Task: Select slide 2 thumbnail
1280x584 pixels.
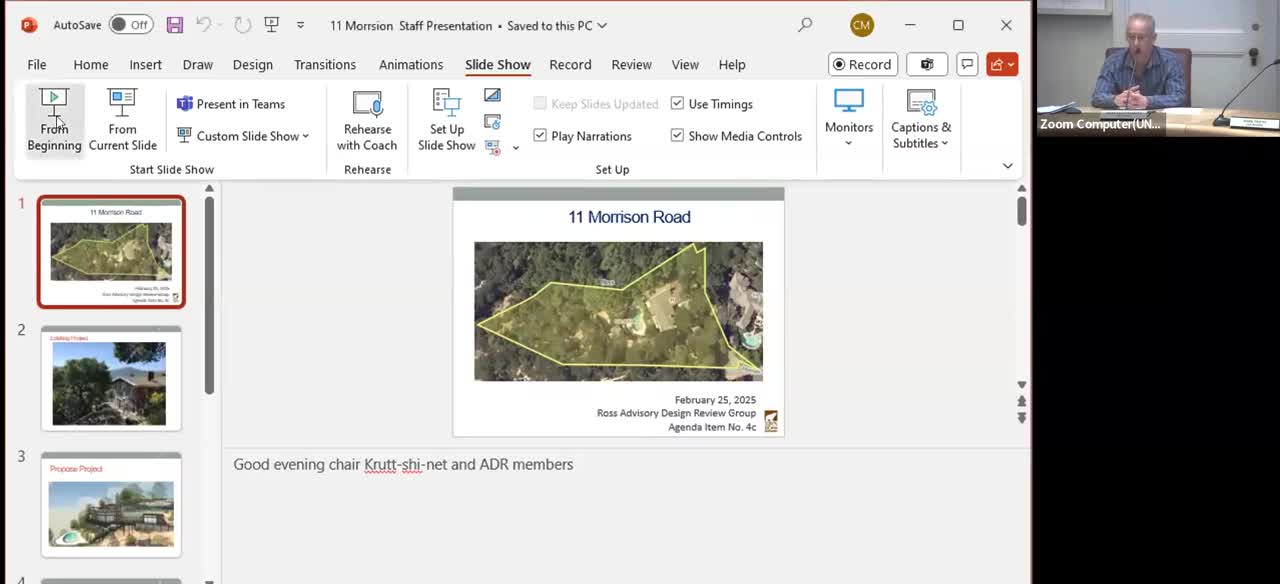Action: 111,379
